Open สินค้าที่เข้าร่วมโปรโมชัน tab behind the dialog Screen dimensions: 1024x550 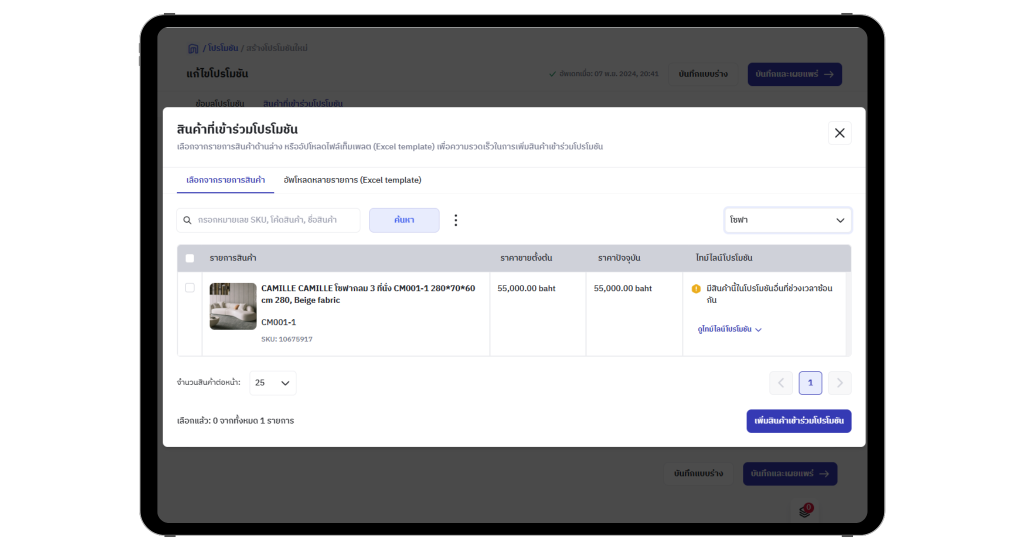coord(302,103)
